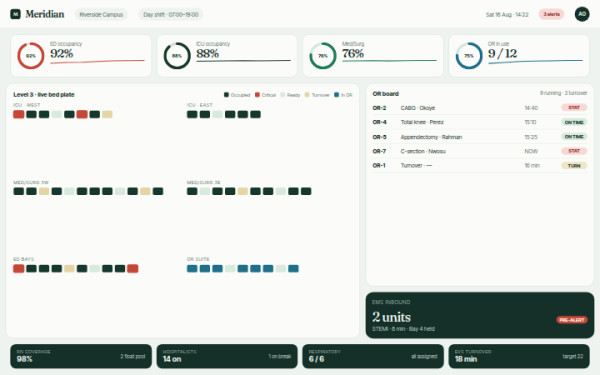Open the OR-5 Appendectomy Rahman row
Viewport: 600px width, 375px height.
click(x=479, y=137)
